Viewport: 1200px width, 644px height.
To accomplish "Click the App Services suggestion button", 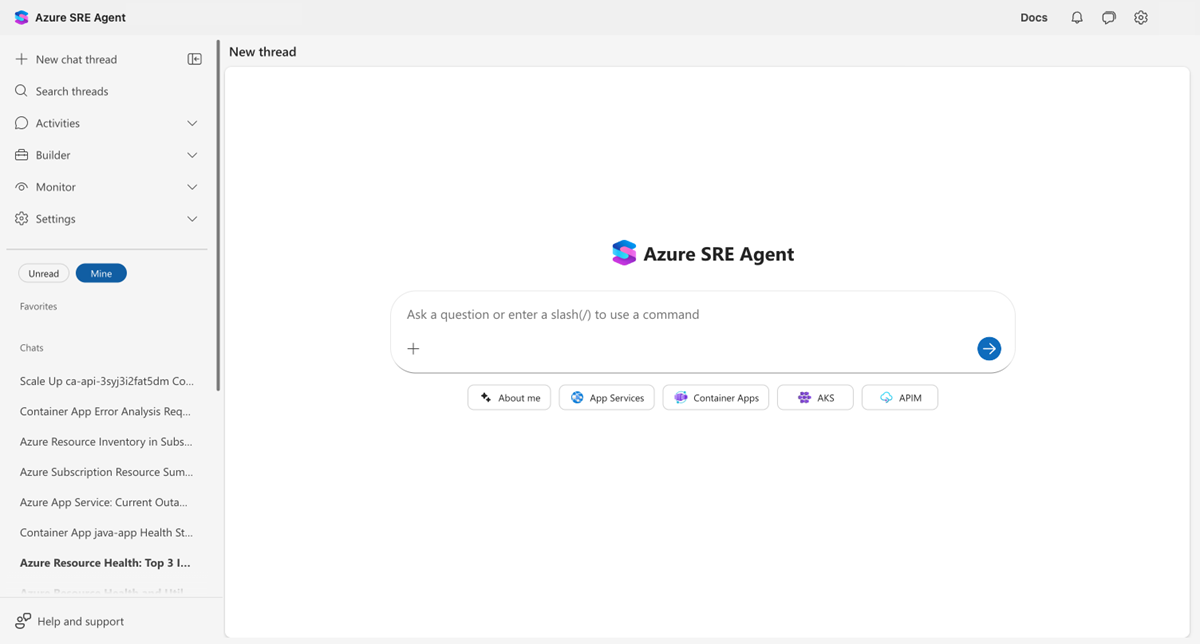I will click(x=607, y=398).
